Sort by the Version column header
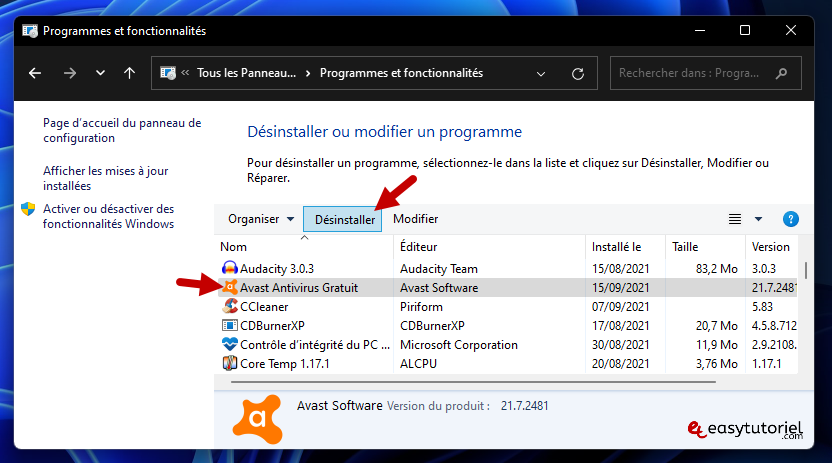The height and width of the screenshot is (463, 832). (771, 247)
